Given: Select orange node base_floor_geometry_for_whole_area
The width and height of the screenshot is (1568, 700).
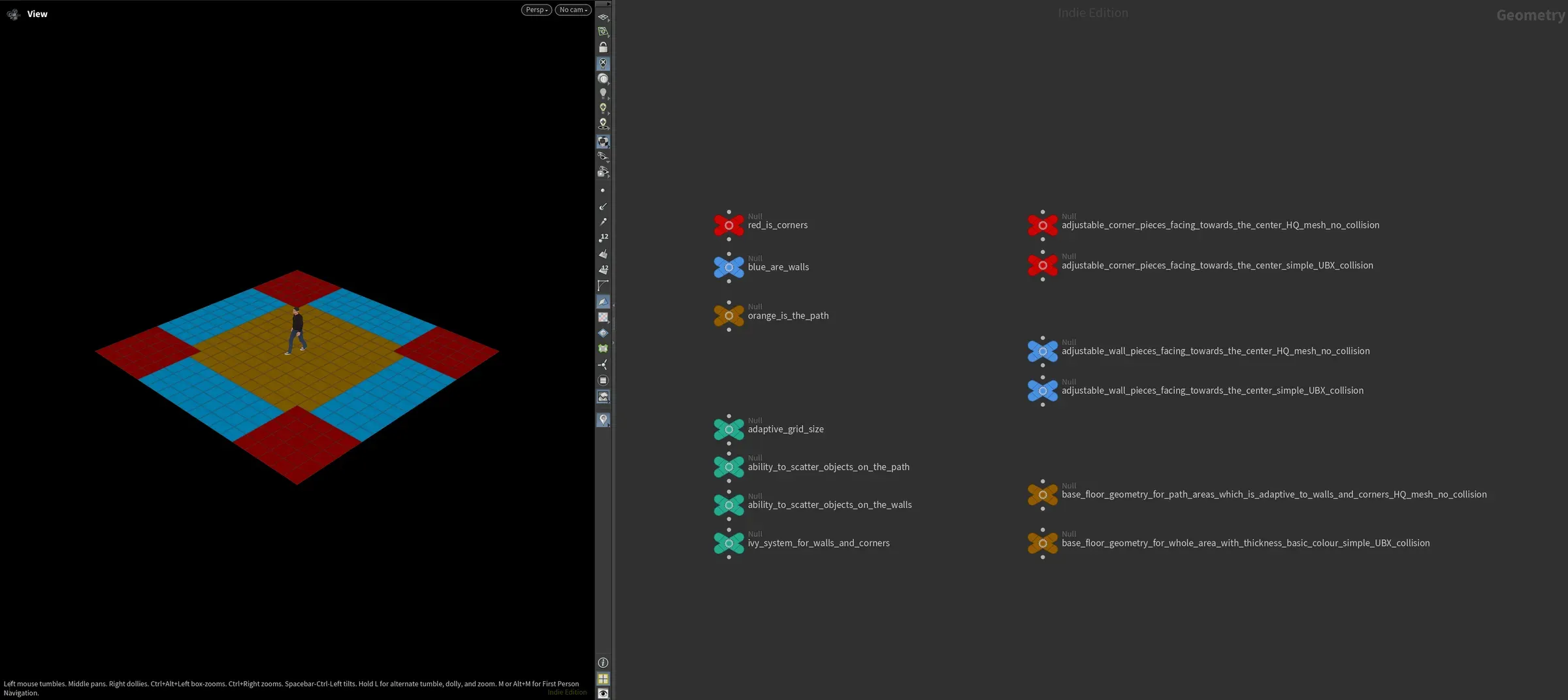Looking at the screenshot, I should [1043, 543].
